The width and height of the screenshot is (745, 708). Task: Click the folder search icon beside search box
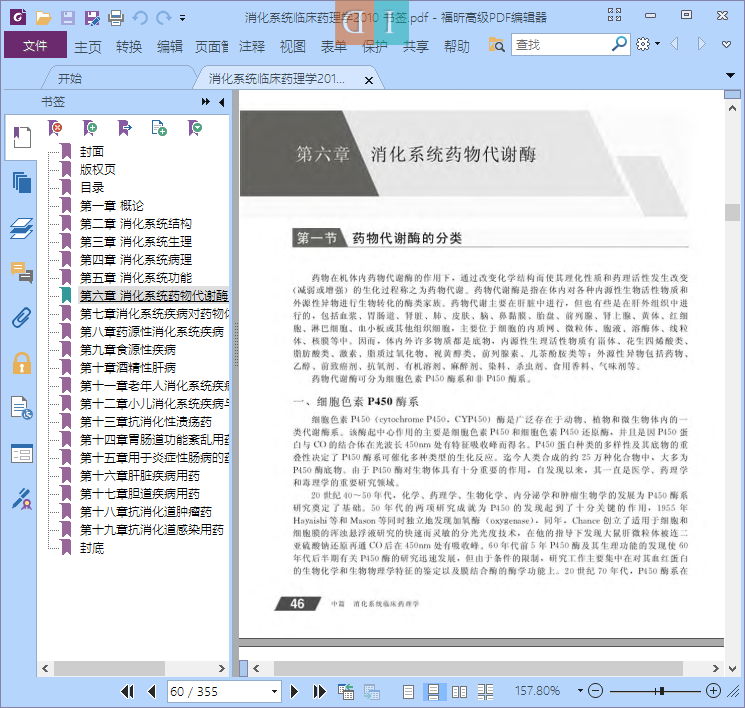pos(497,45)
